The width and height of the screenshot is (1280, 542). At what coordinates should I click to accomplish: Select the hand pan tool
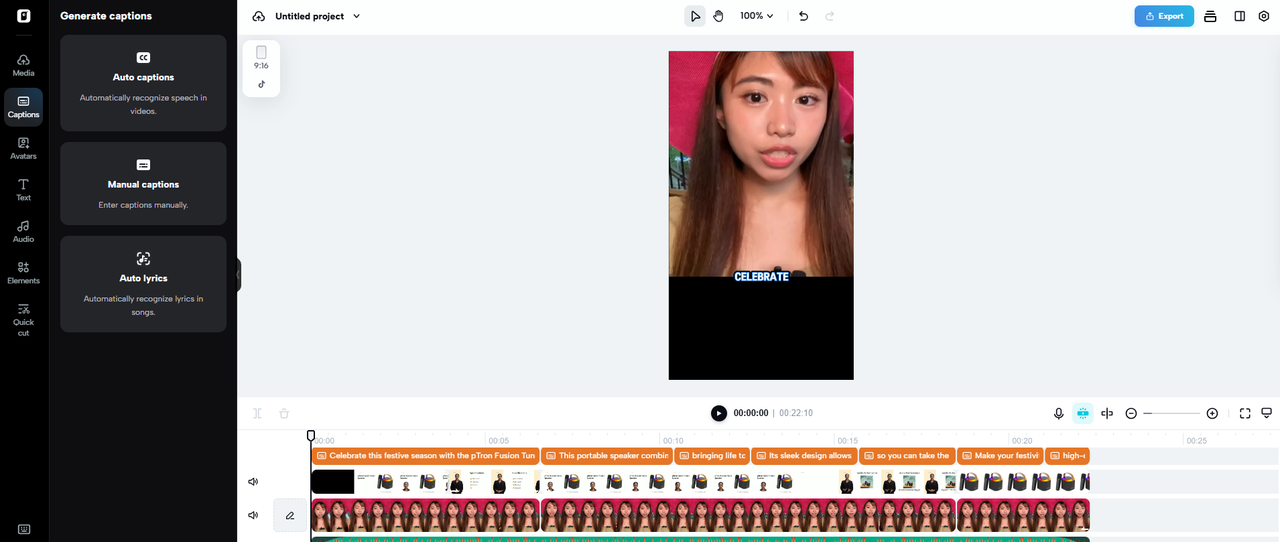[x=718, y=16]
